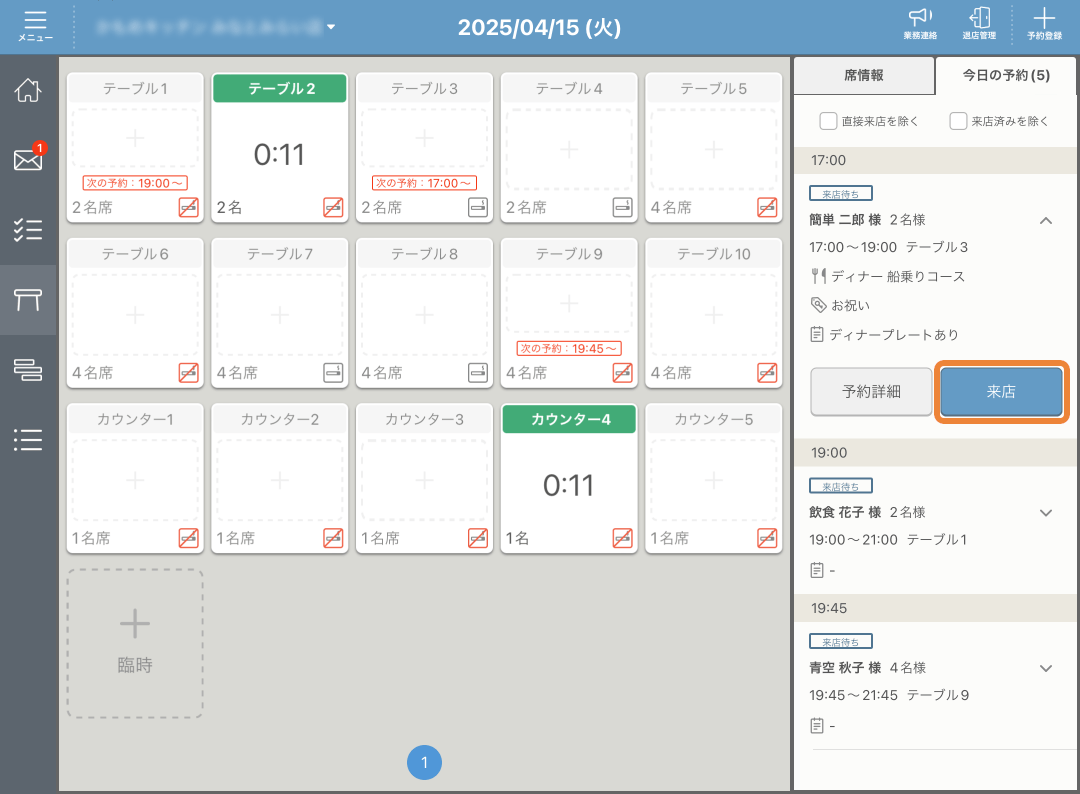Click 青空 秋子 様 reservation name
The height and width of the screenshot is (794, 1080).
point(845,668)
